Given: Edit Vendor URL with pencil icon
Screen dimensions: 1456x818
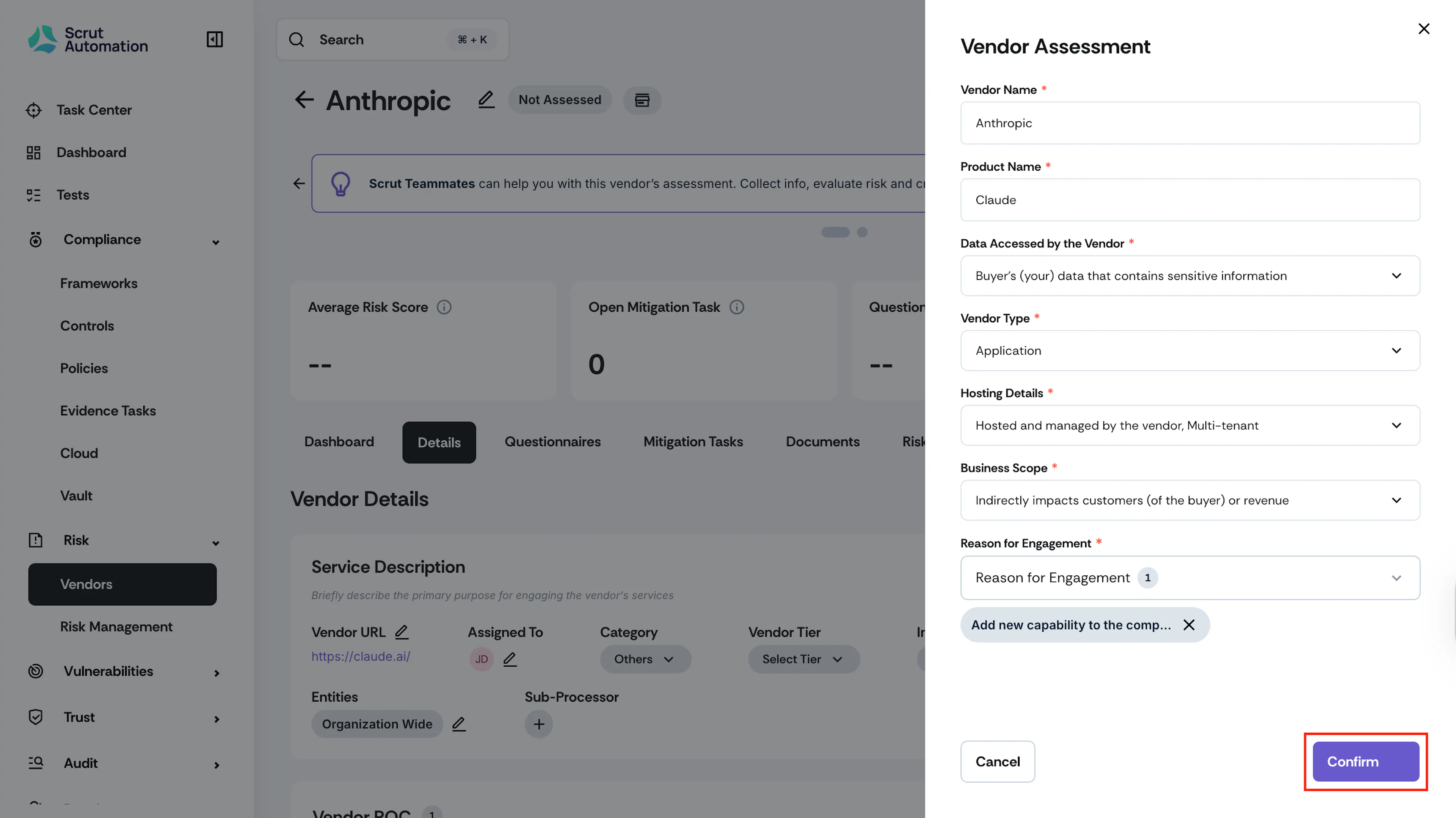Looking at the screenshot, I should click(x=401, y=631).
